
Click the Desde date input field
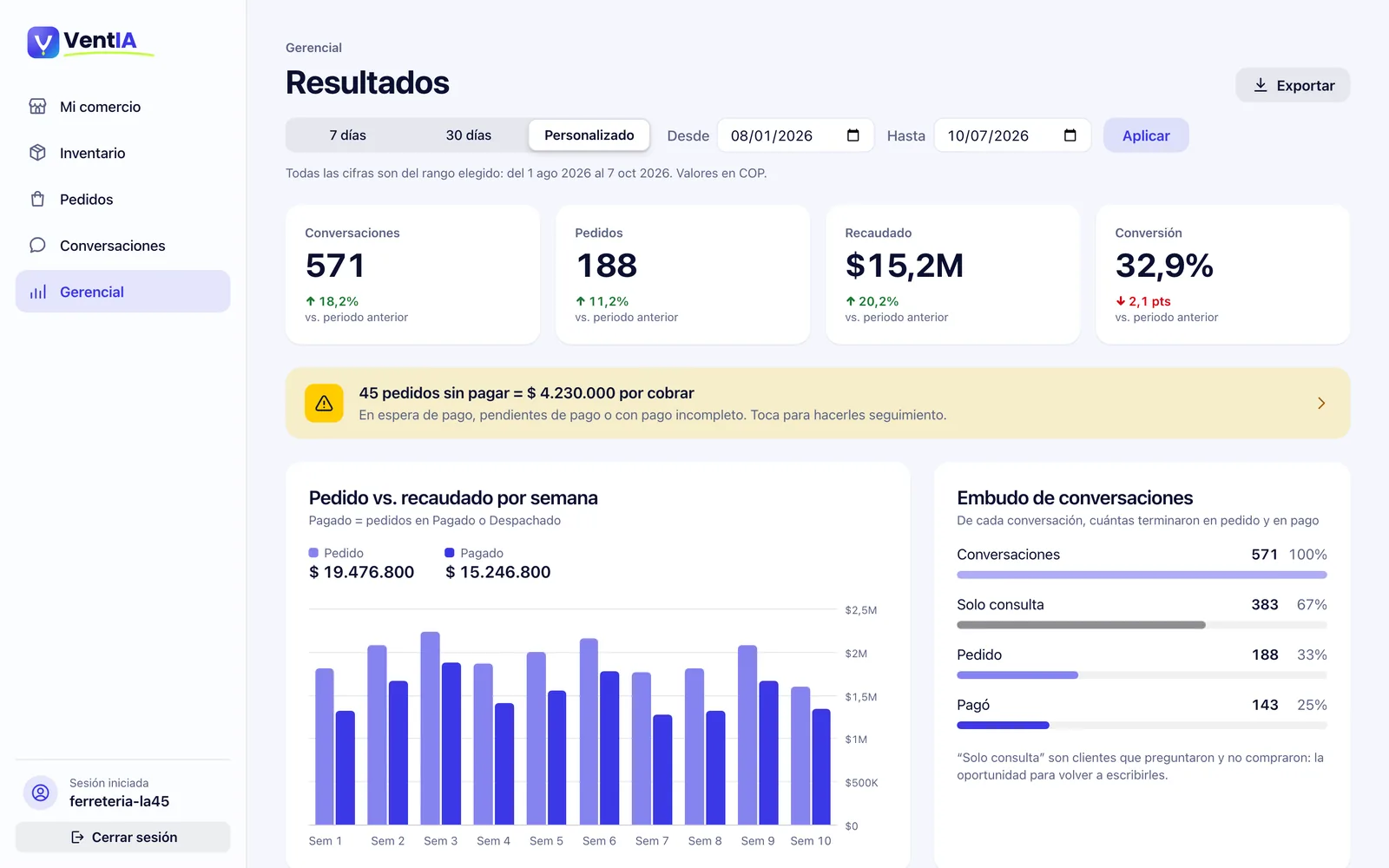(795, 135)
